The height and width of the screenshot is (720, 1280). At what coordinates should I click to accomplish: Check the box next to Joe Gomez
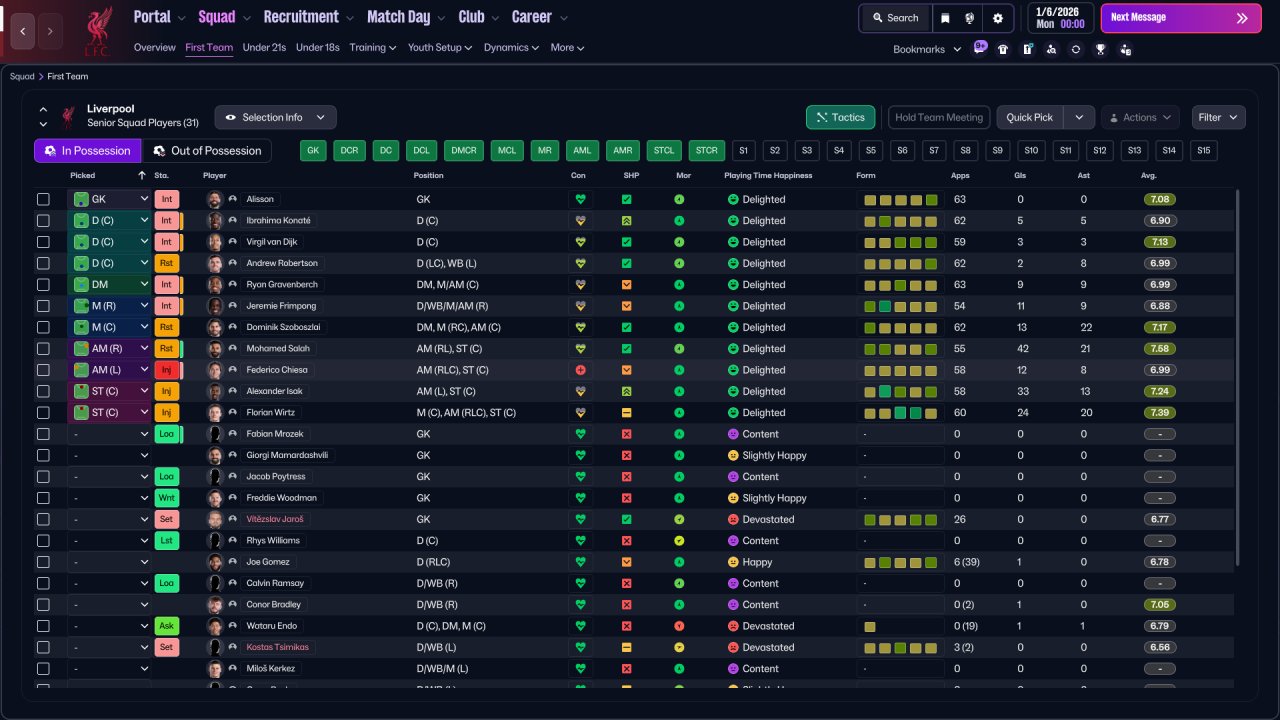click(43, 562)
